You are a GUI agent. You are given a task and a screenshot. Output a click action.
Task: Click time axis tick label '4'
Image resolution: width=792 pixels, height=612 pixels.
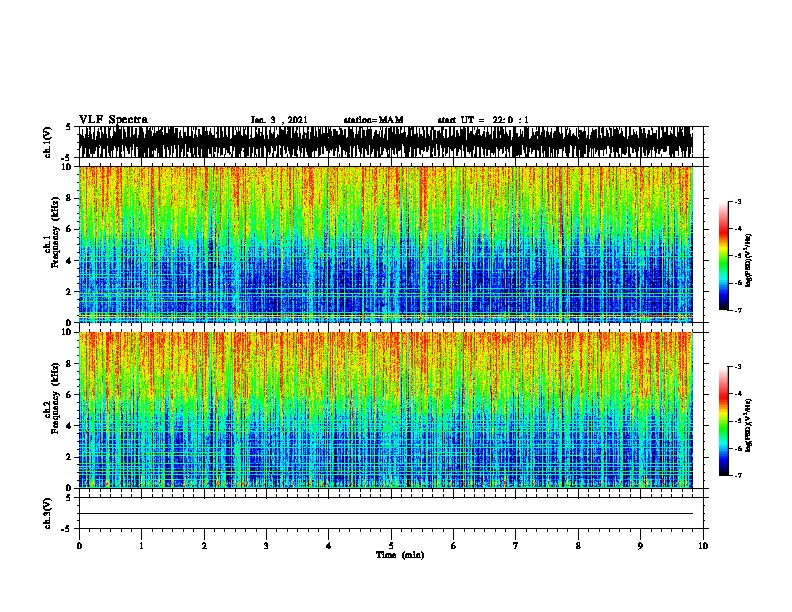click(329, 545)
